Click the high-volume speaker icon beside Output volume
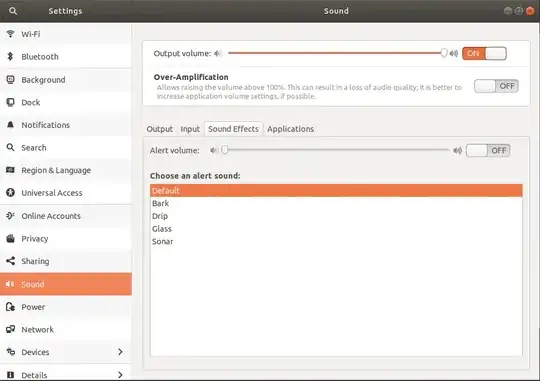540x381 pixels. click(454, 53)
